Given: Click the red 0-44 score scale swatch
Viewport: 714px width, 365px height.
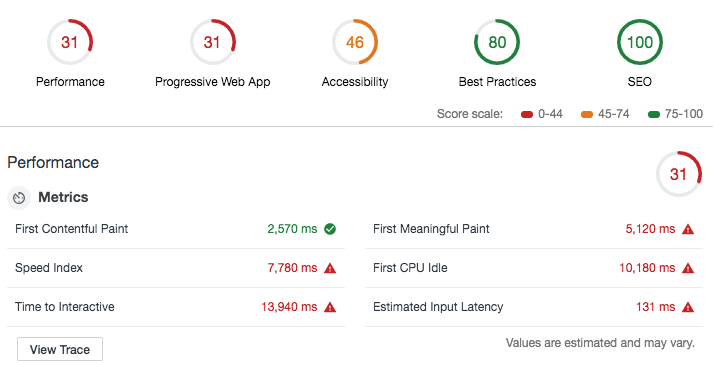Looking at the screenshot, I should point(527,114).
